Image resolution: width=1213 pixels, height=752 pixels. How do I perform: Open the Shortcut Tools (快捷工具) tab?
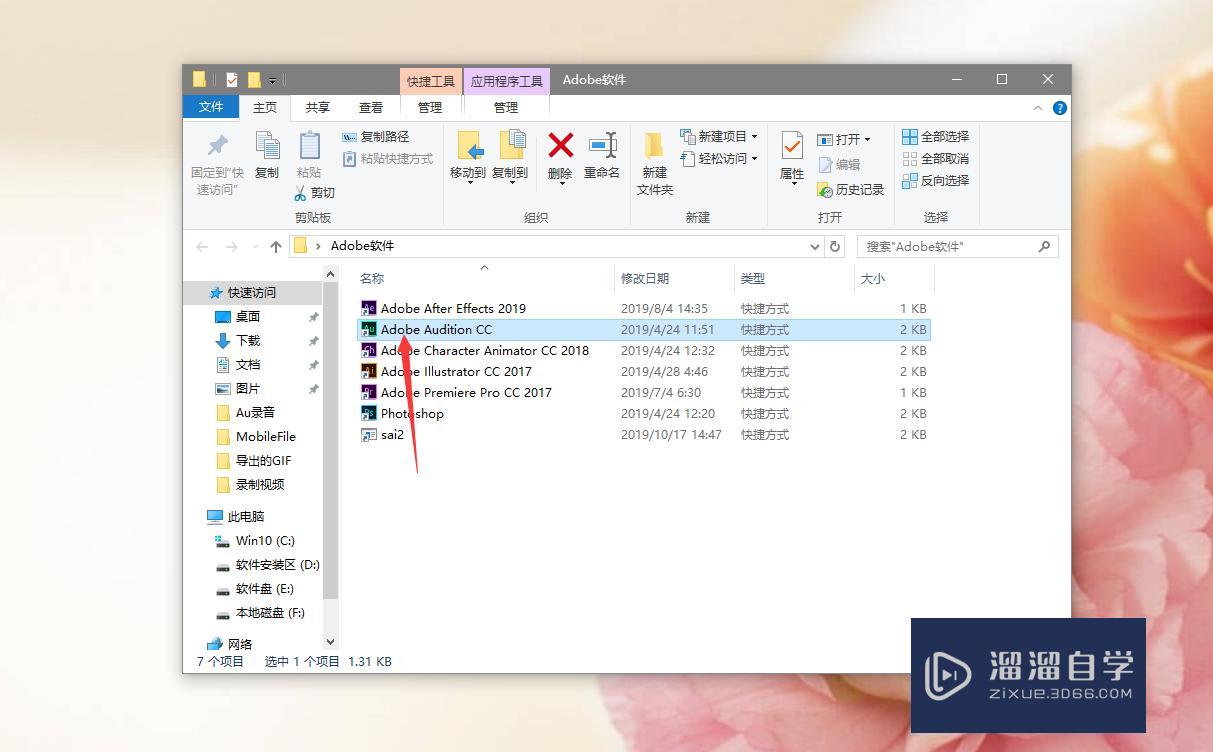click(x=431, y=81)
